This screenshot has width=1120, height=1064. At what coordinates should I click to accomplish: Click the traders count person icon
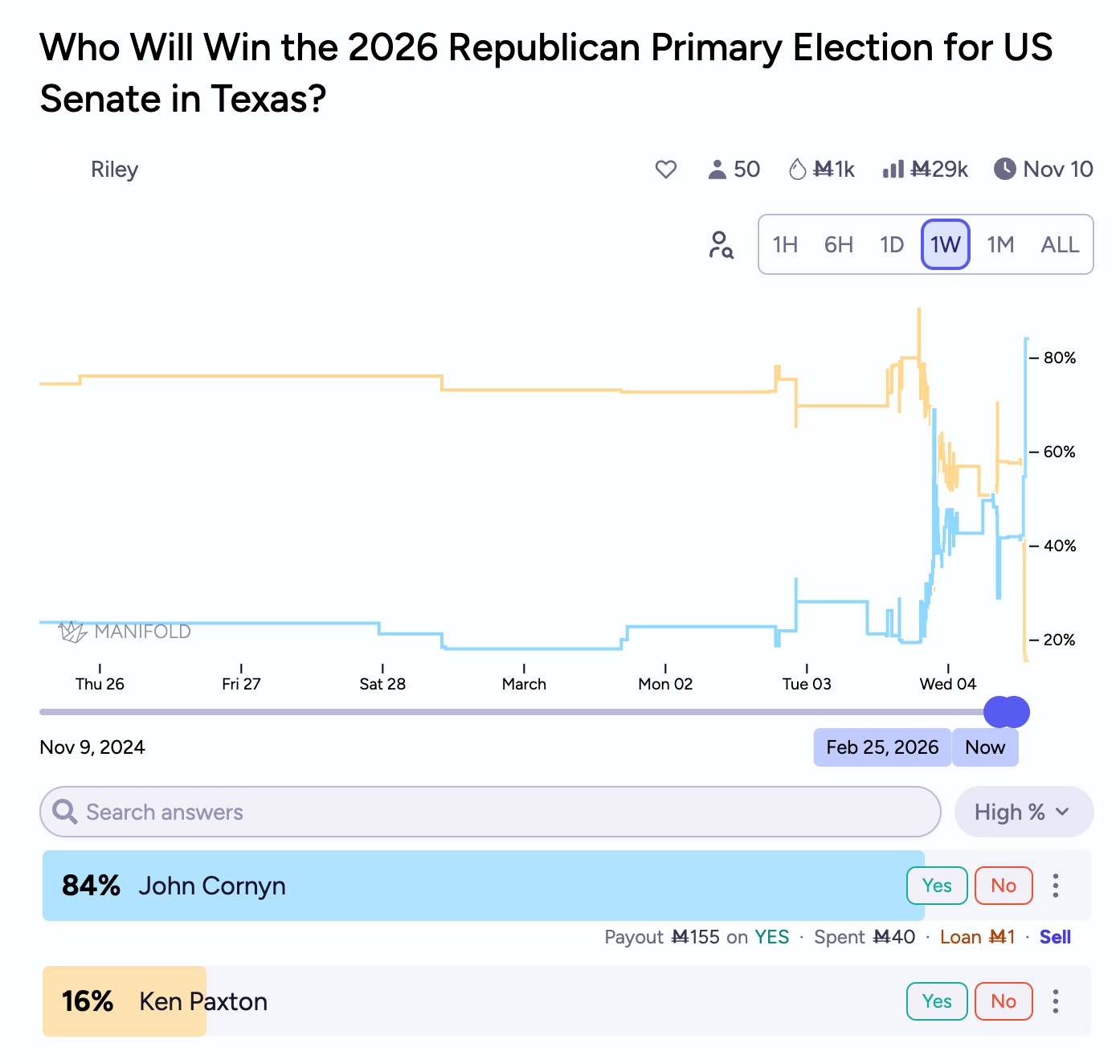[717, 170]
